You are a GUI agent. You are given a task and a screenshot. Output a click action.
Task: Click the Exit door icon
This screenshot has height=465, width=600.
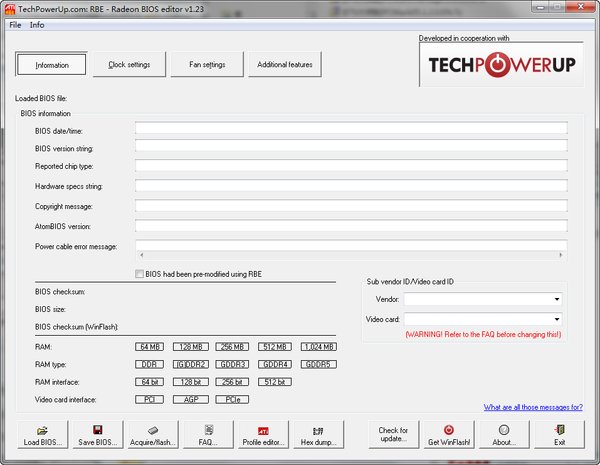[x=559, y=430]
